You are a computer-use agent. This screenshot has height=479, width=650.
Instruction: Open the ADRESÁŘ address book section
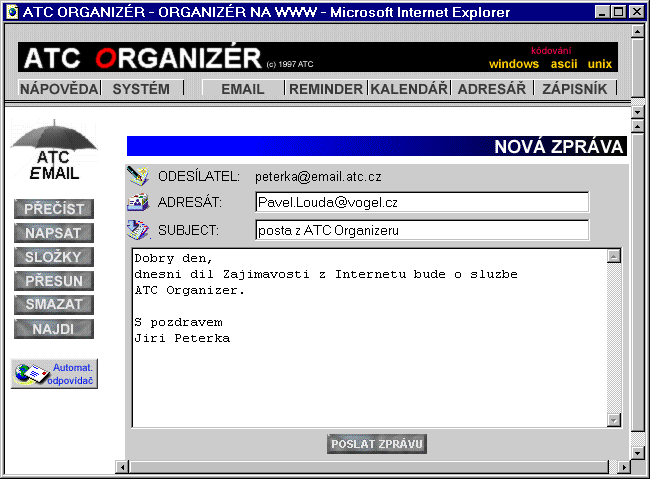click(x=492, y=88)
